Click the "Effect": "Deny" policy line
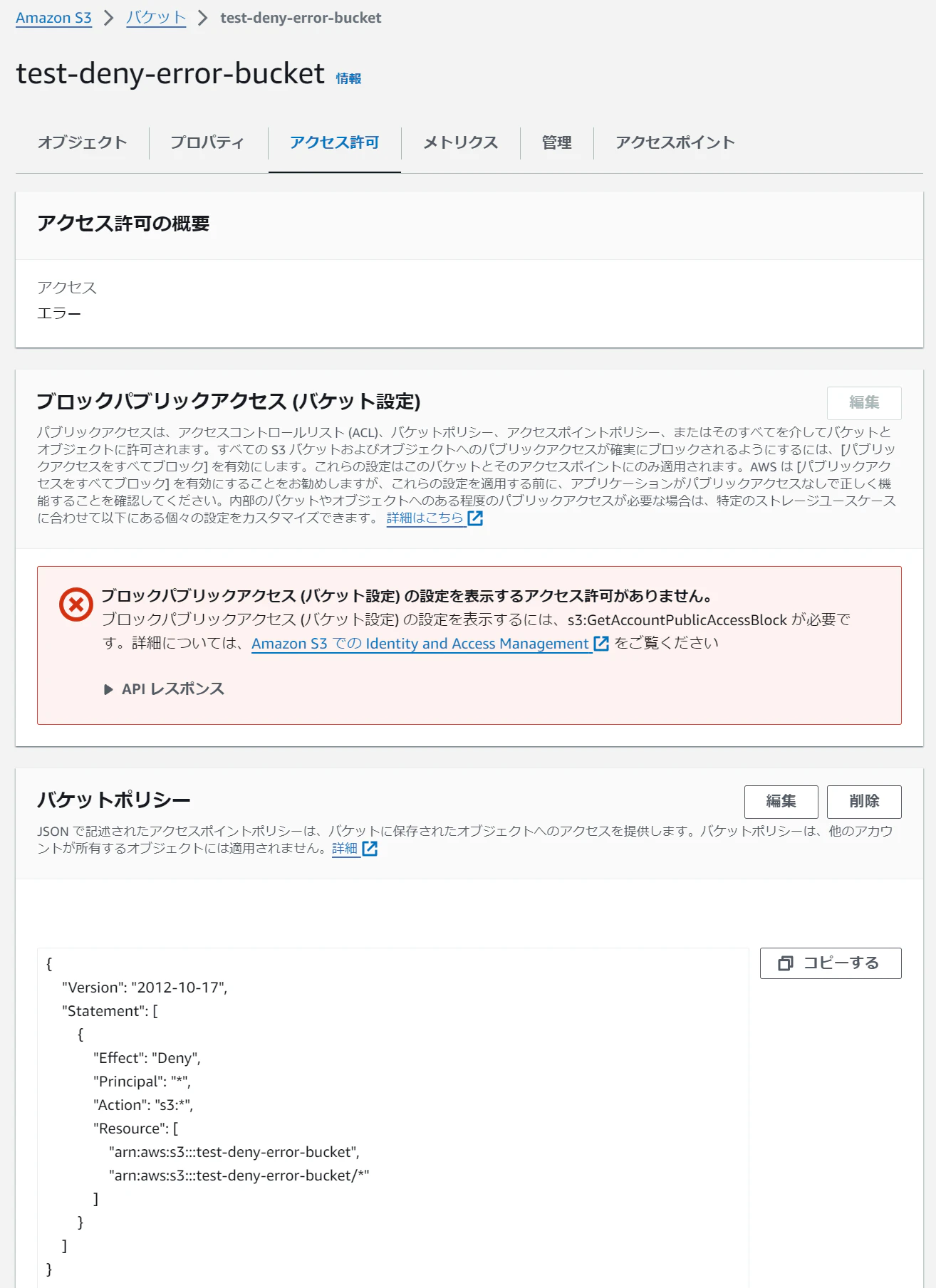This screenshot has height=1288, width=936. point(147,1058)
